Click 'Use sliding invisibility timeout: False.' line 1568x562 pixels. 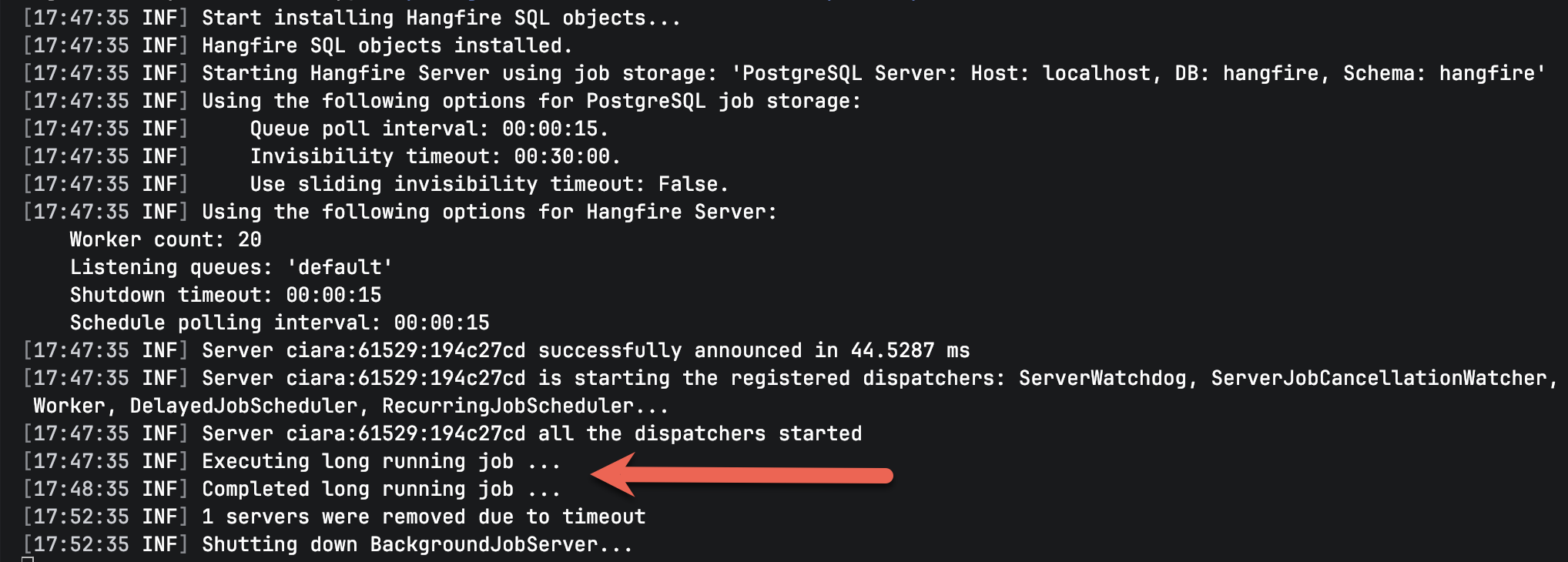pos(489,184)
